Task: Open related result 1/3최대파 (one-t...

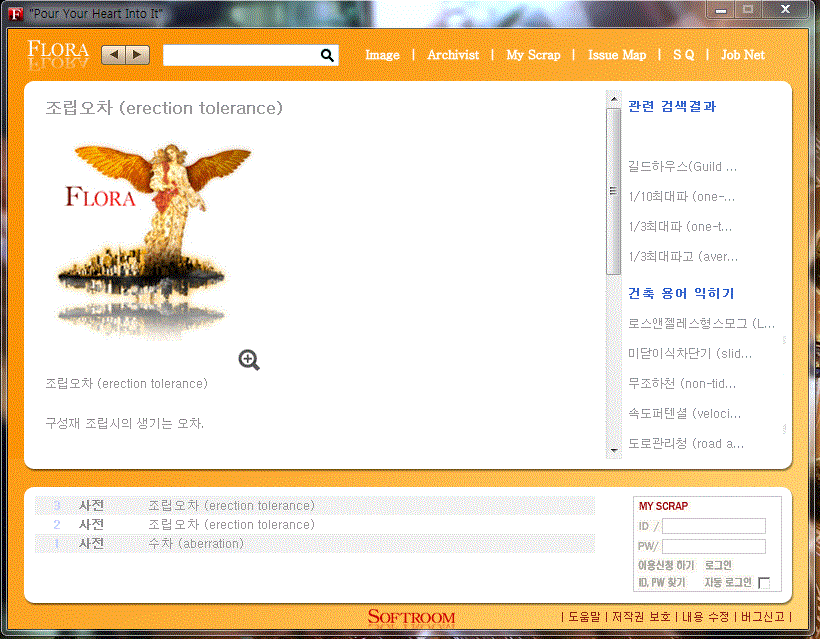Action: tap(680, 226)
